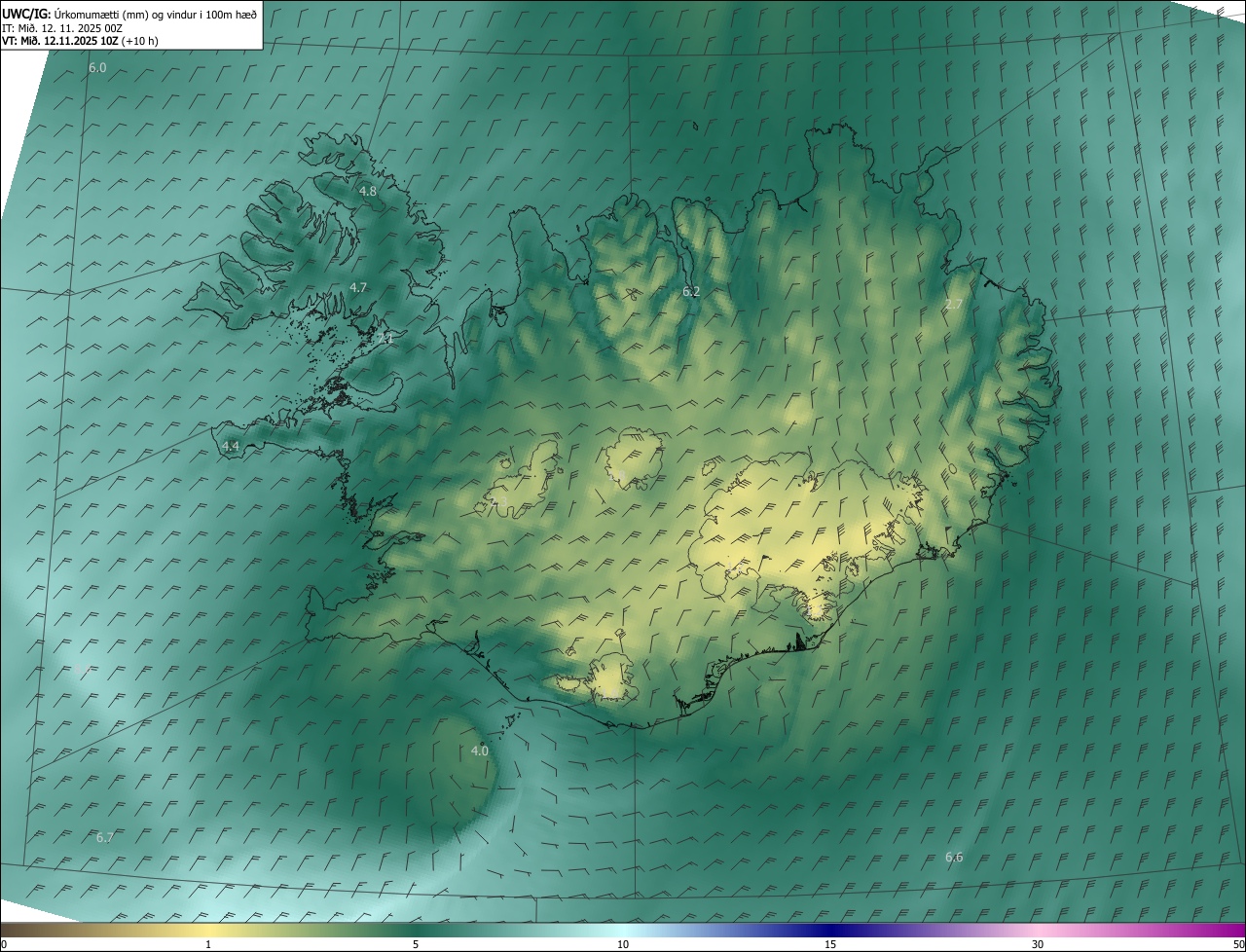Click the 10 tick on the colour scale
This screenshot has height=952, width=1246.
click(623, 944)
